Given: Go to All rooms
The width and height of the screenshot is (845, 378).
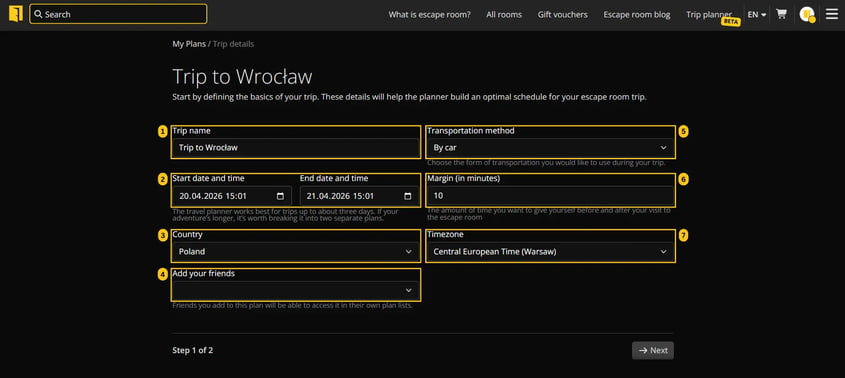Looking at the screenshot, I should pos(504,15).
